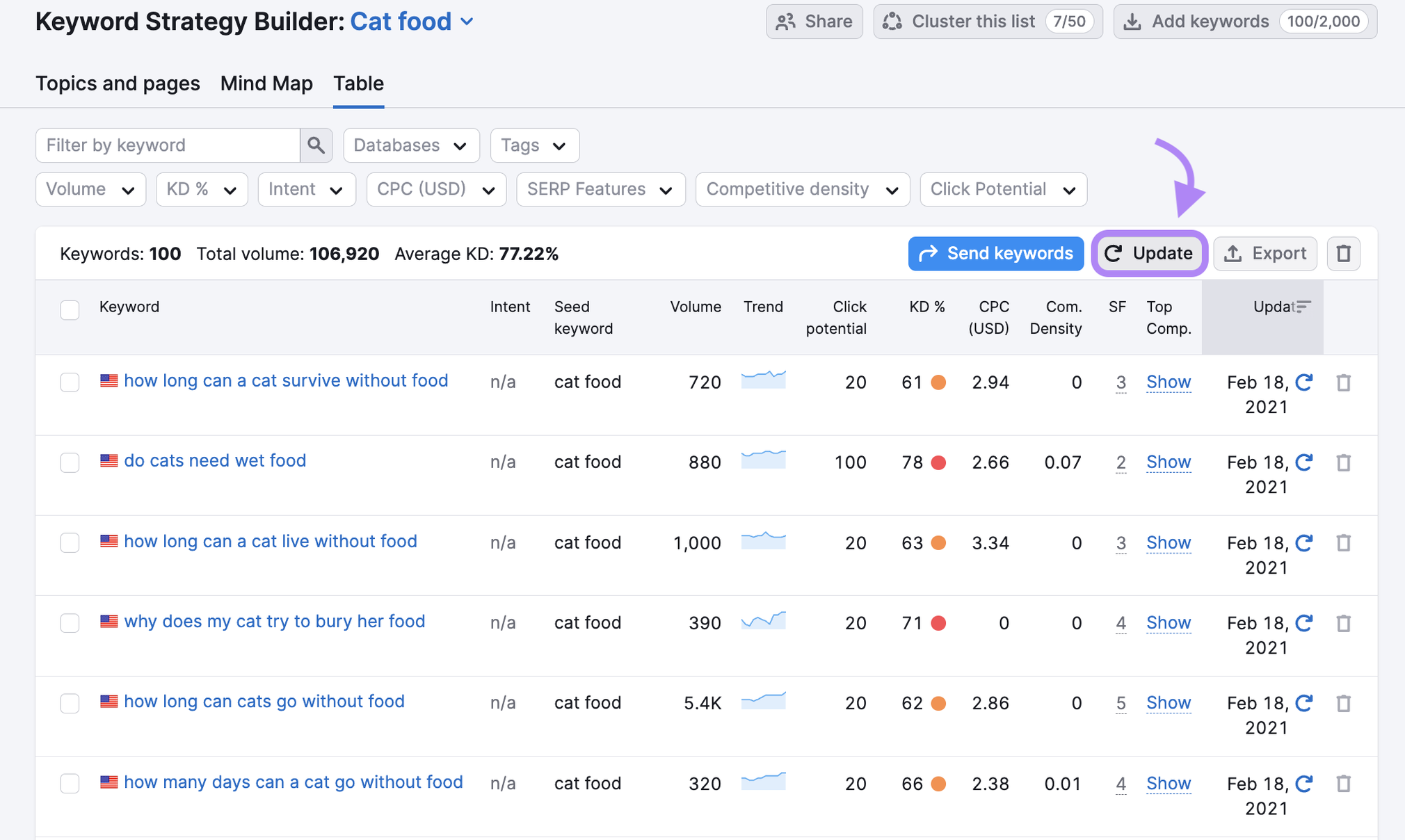Select checkbox for 'how long can a cat live without food'
1405x840 pixels.
(70, 542)
